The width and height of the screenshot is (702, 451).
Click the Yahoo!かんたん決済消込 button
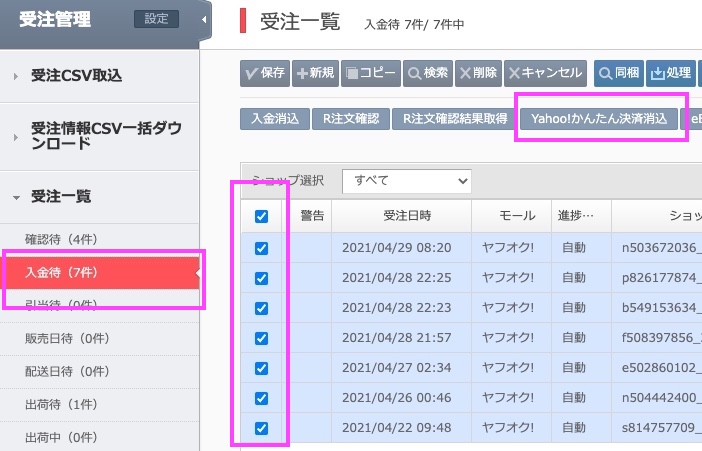pyautogui.click(x=599, y=119)
